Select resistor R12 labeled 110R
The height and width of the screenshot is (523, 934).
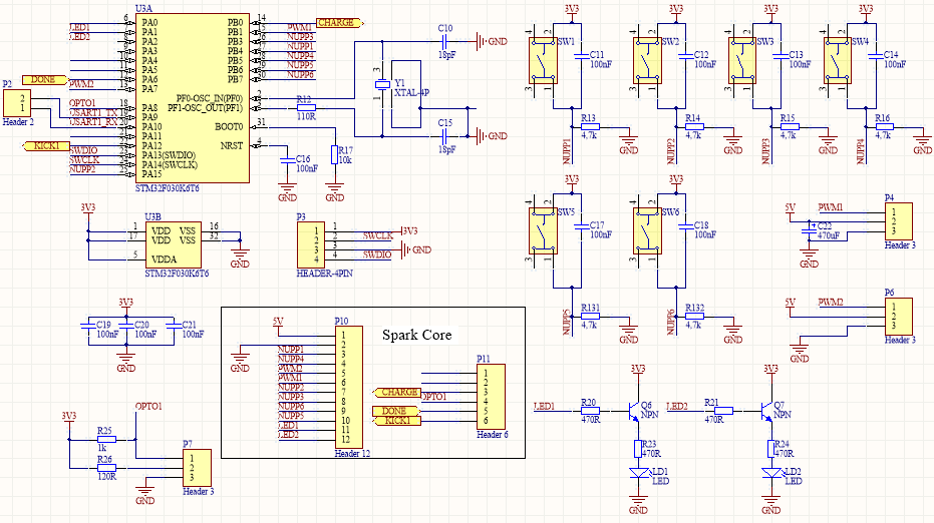pyautogui.click(x=304, y=106)
